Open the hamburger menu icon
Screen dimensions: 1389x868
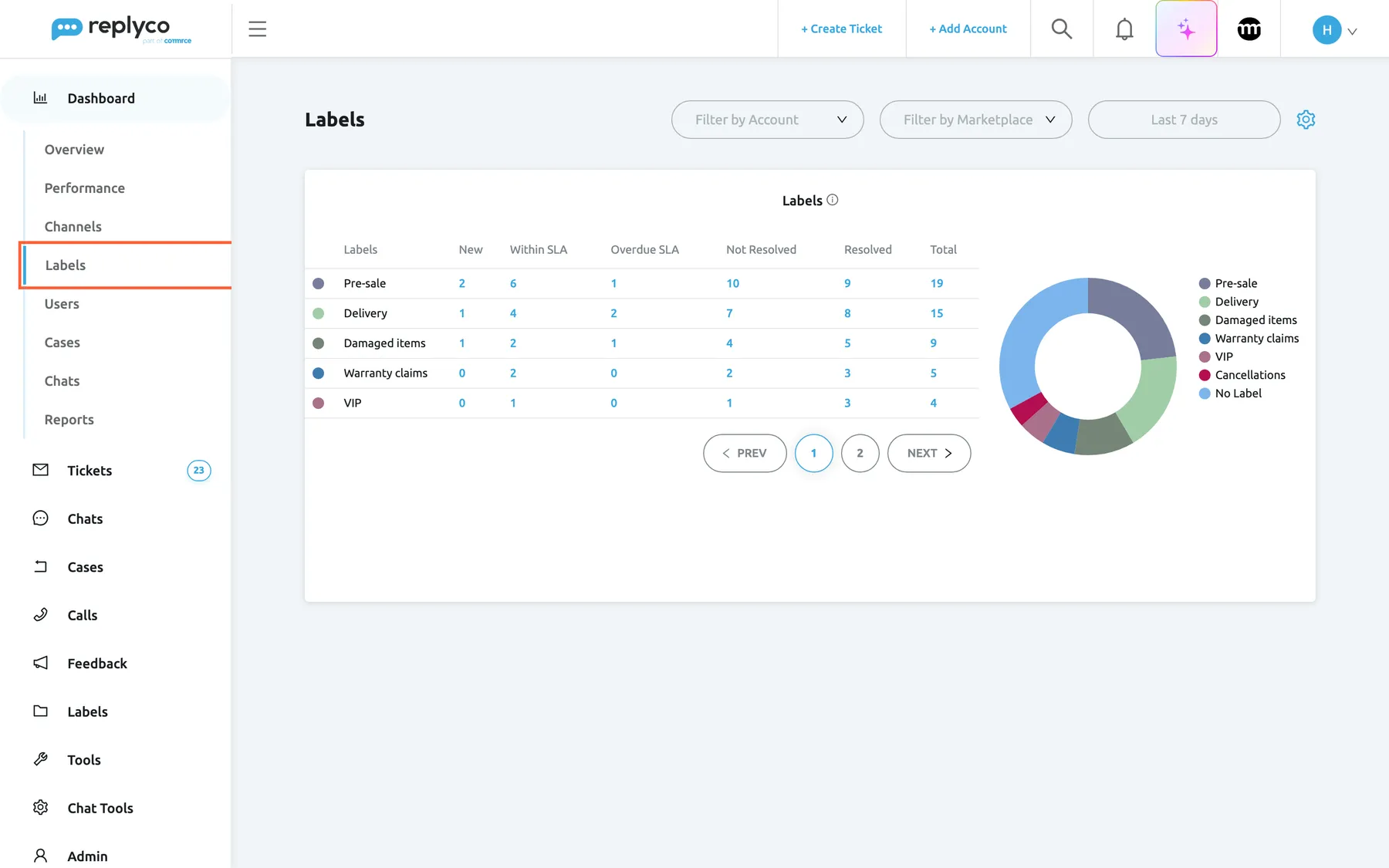point(257,29)
